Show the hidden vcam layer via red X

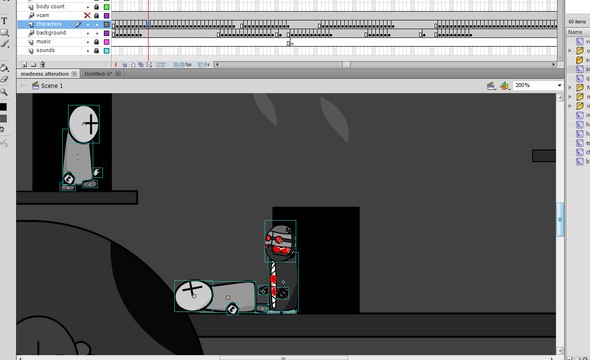pos(87,15)
